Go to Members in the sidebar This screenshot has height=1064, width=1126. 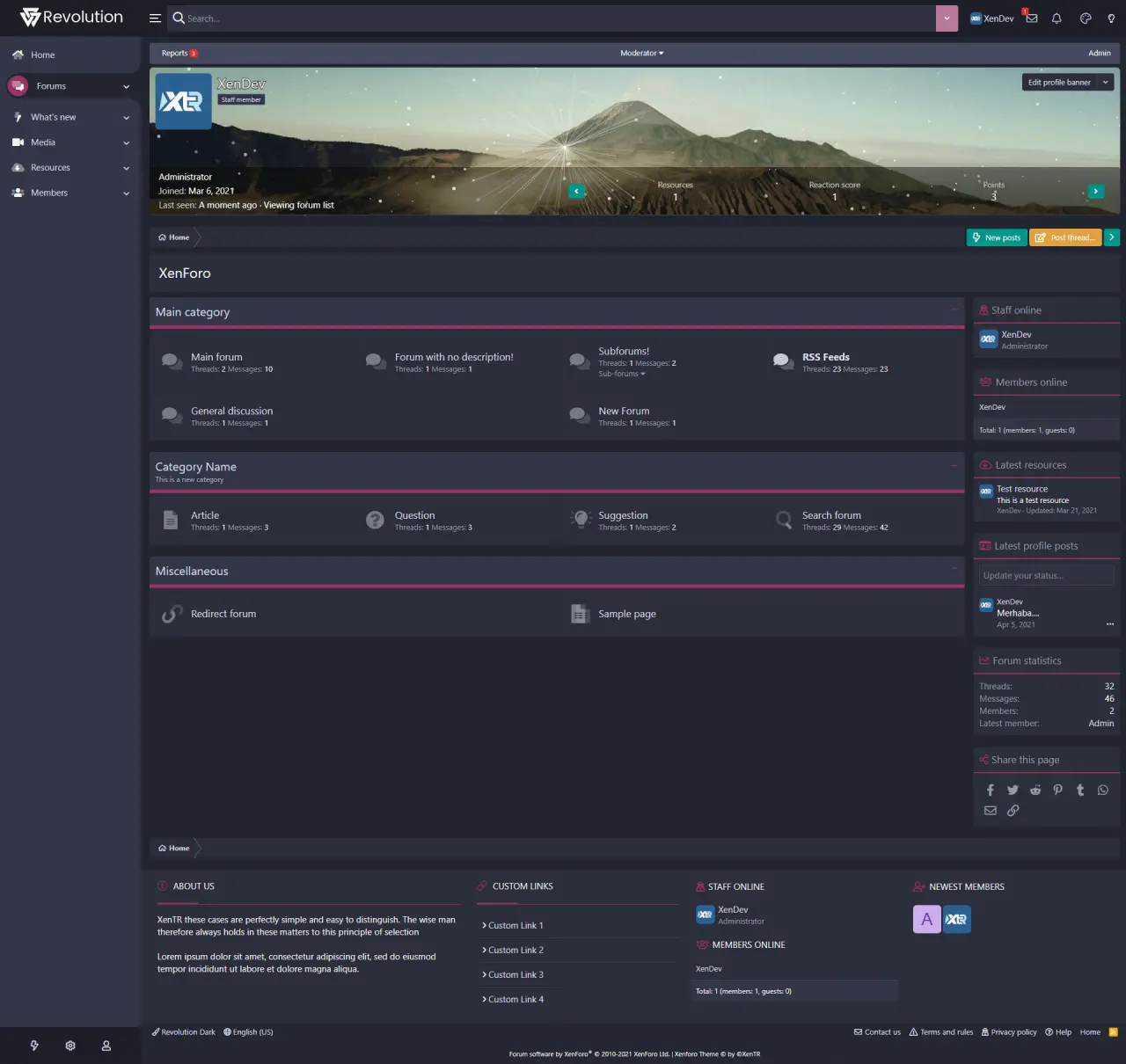point(49,193)
